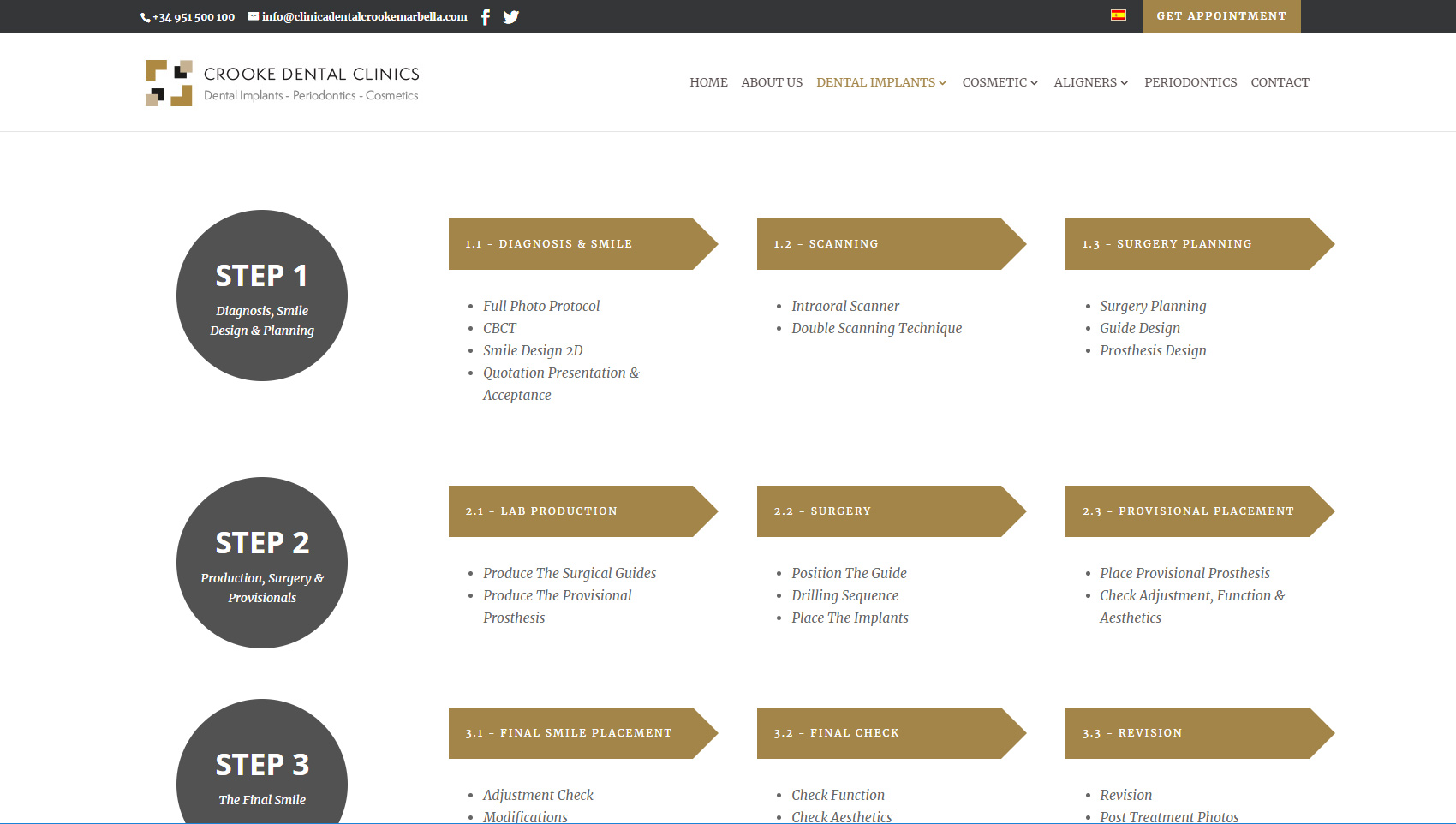Click the Step 1 circle
Viewport: 1456px width, 824px height.
tap(262, 296)
